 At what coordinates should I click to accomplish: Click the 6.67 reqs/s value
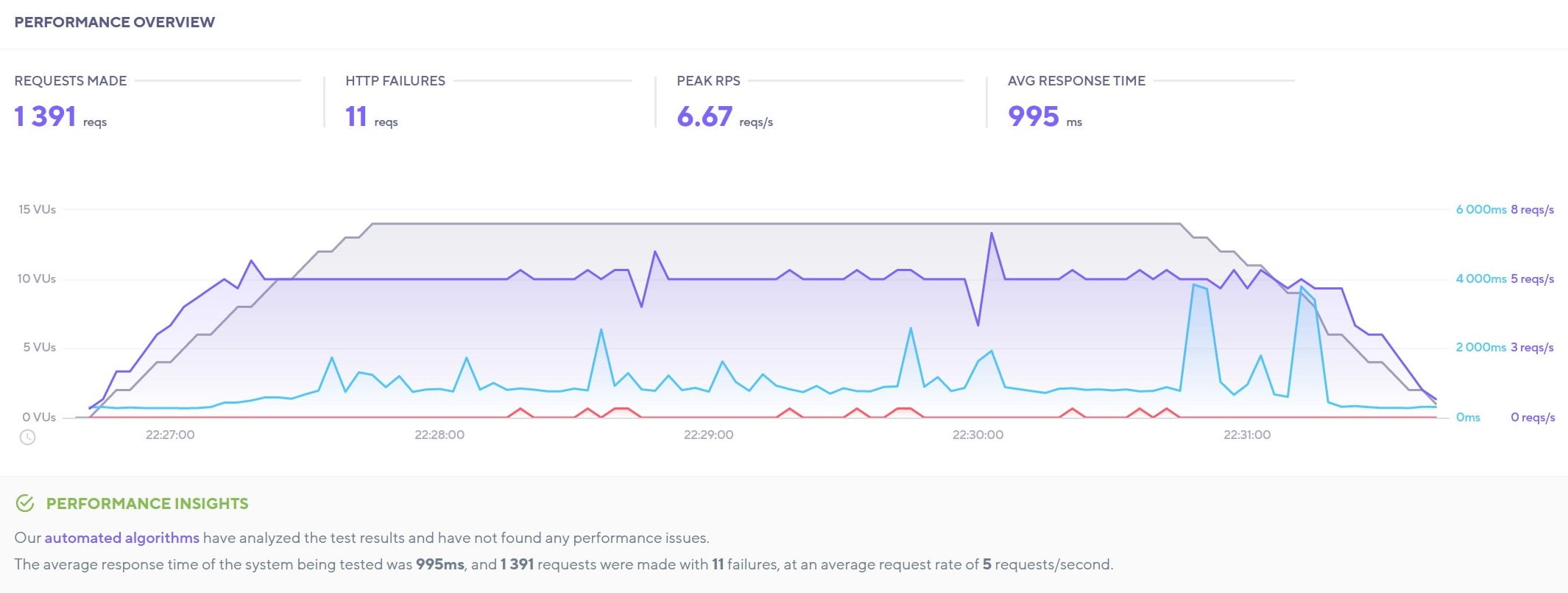[725, 116]
